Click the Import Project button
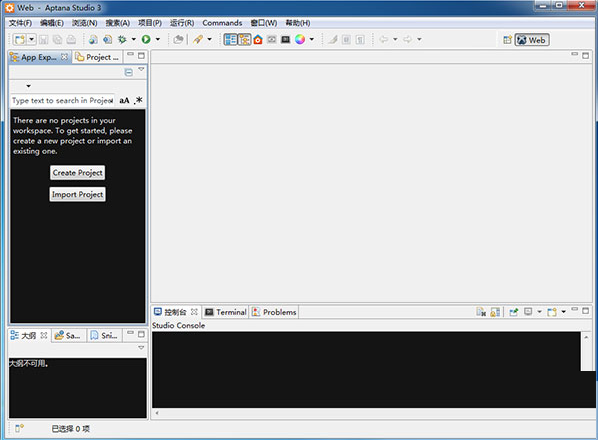The image size is (598, 440). 77,194
